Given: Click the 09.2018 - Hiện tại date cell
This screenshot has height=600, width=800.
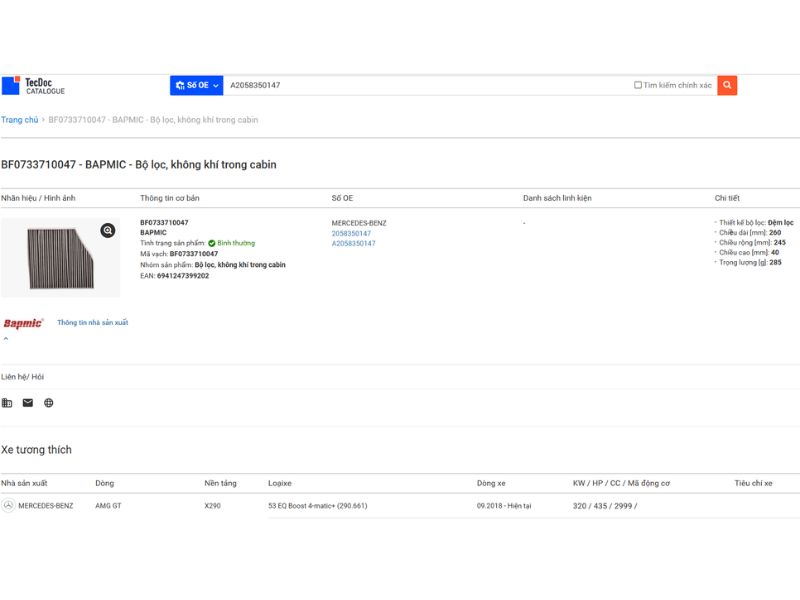Looking at the screenshot, I should (x=504, y=506).
